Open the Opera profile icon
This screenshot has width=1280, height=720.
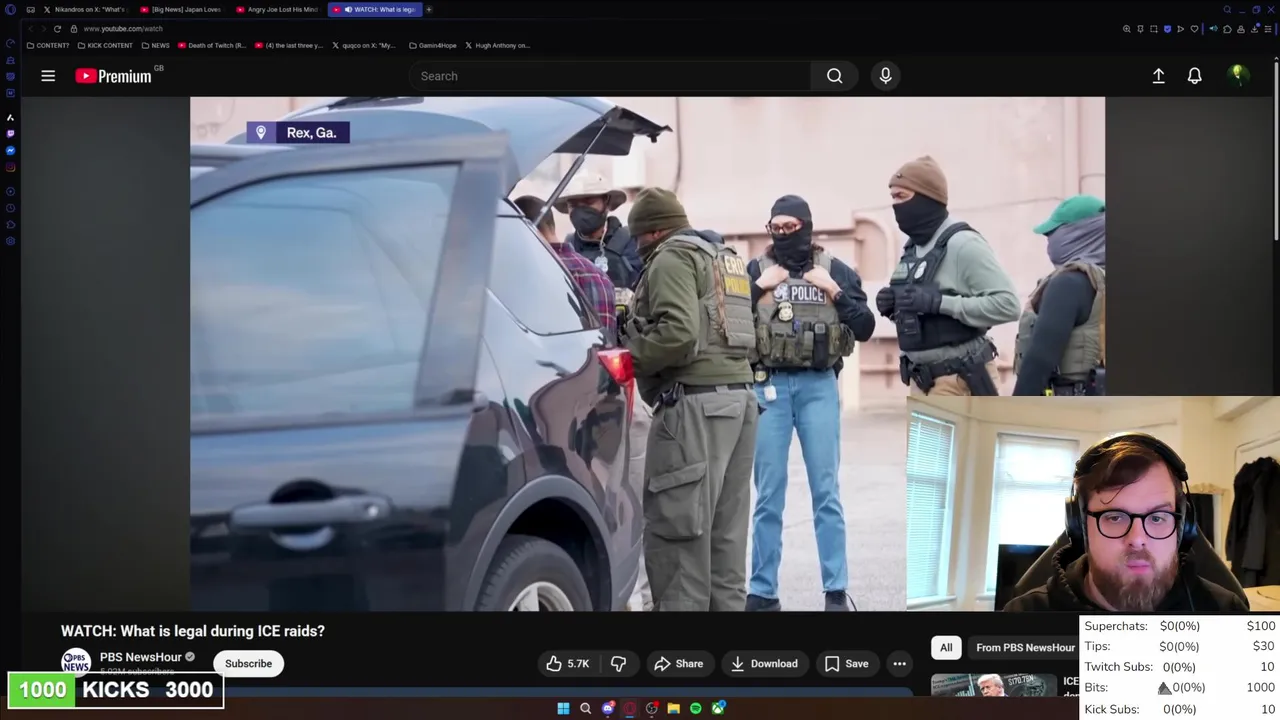pos(1241,29)
